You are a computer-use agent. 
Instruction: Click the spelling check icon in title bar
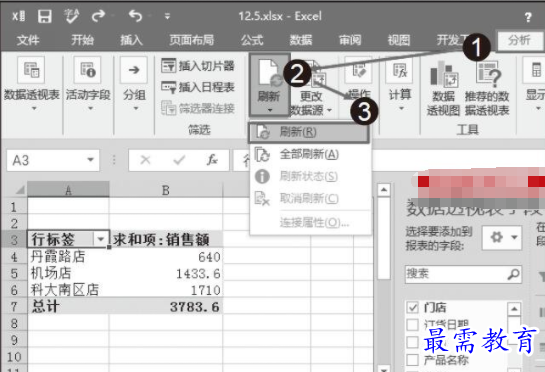click(x=72, y=16)
